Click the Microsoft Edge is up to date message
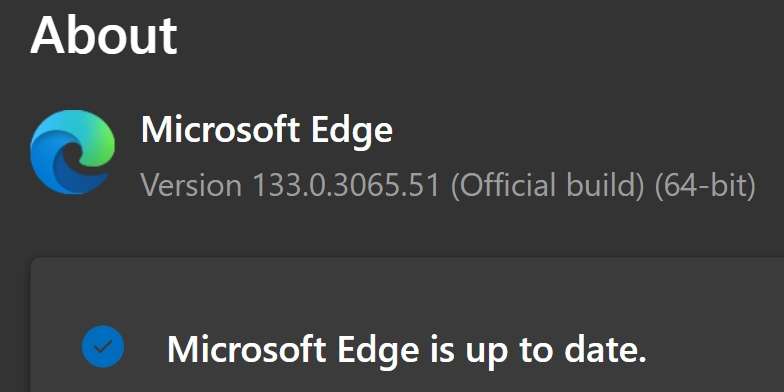The image size is (784, 392). [x=406, y=350]
